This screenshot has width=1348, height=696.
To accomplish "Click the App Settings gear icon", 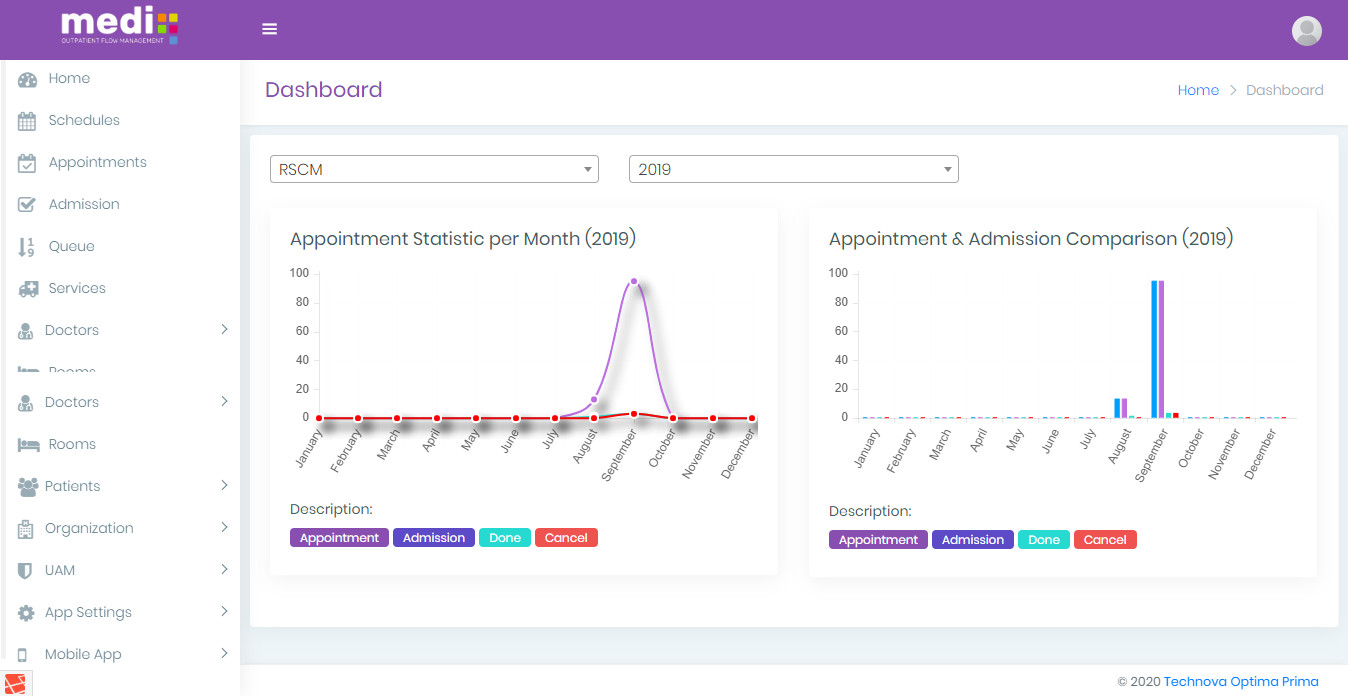I will (x=27, y=613).
